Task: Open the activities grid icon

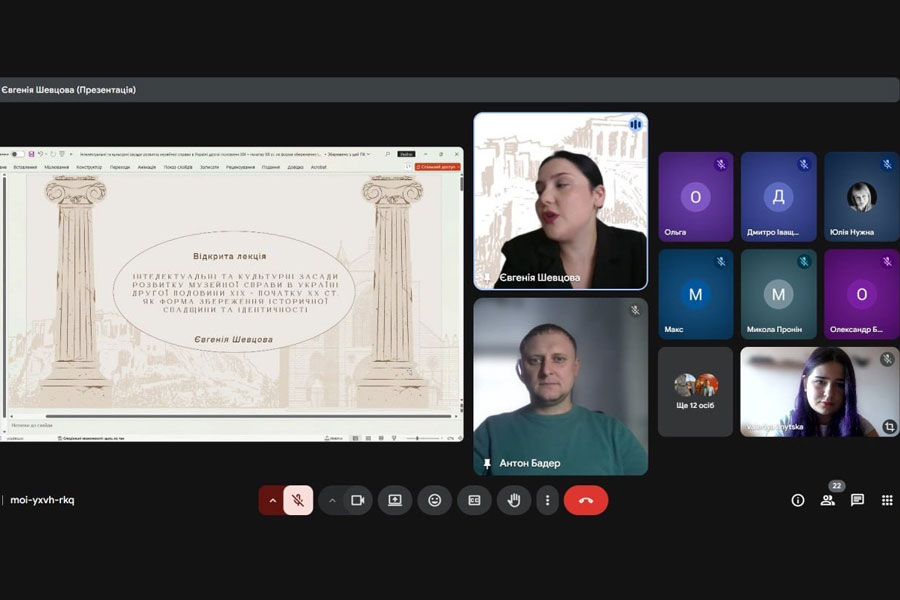Action: tap(887, 500)
